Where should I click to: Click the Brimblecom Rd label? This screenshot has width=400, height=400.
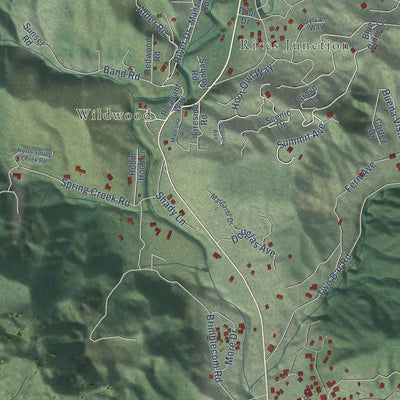point(214,348)
